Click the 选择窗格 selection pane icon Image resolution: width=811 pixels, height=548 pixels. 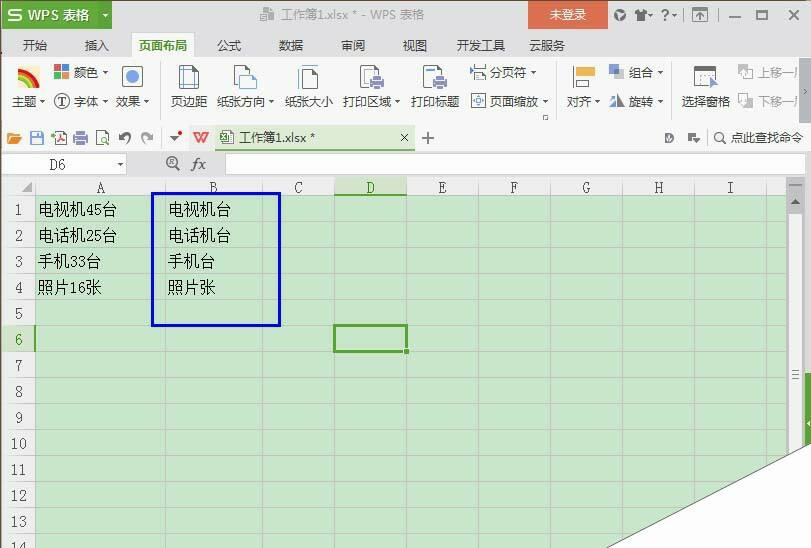(705, 78)
